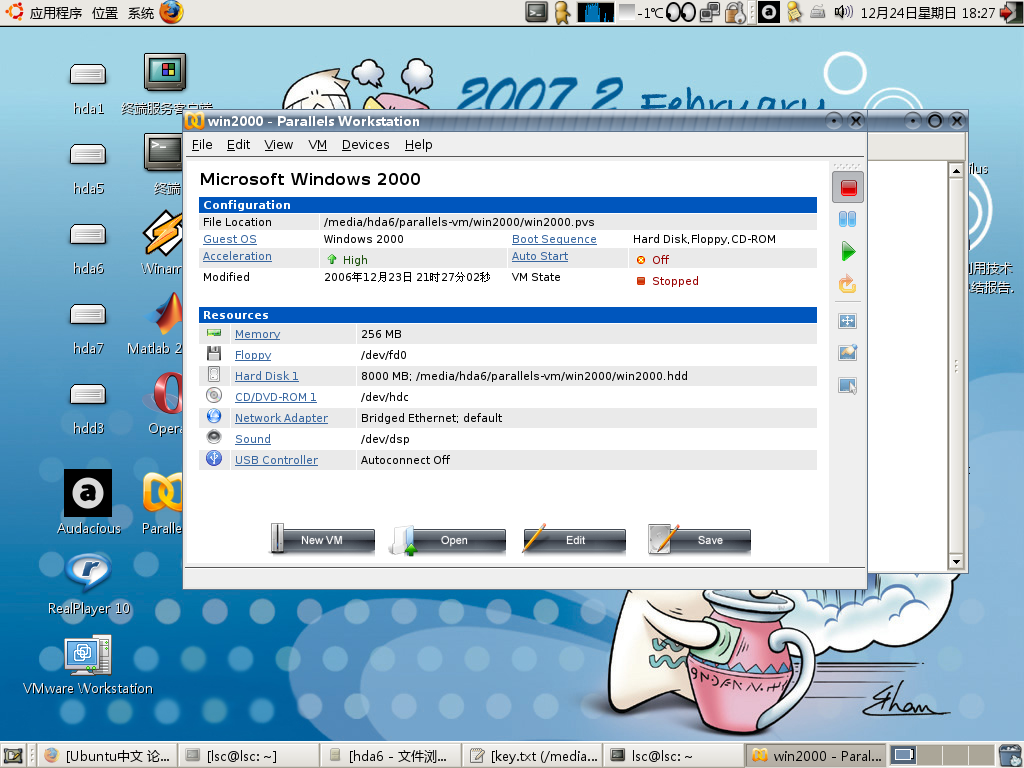Image resolution: width=1024 pixels, height=768 pixels.
Task: Switch to the Ubuntu中文 论坛 Firefox taskbar item
Action: tap(107, 756)
